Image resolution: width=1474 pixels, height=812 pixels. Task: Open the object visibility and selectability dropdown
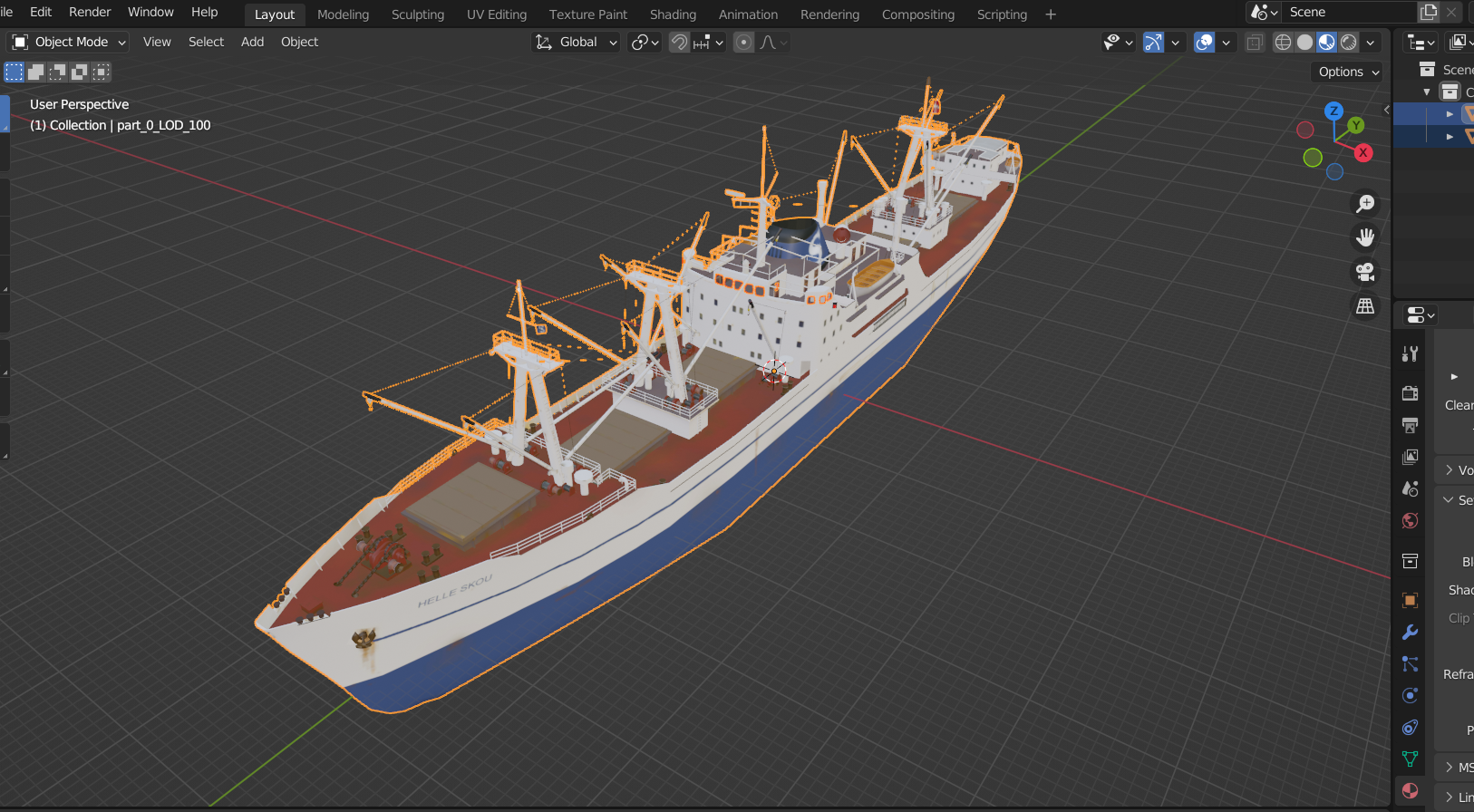pos(1118,42)
